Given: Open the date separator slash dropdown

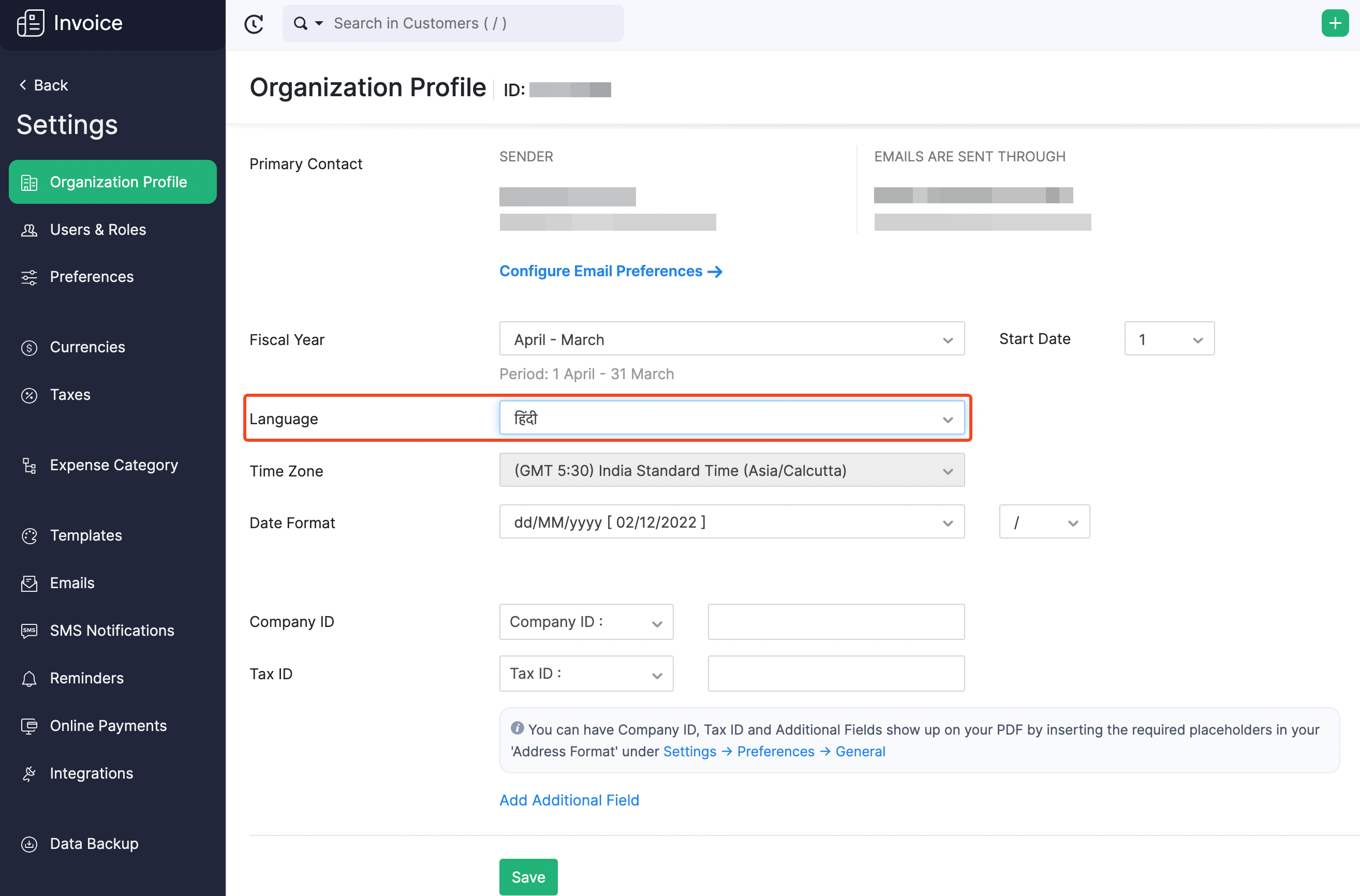Looking at the screenshot, I should pyautogui.click(x=1044, y=522).
